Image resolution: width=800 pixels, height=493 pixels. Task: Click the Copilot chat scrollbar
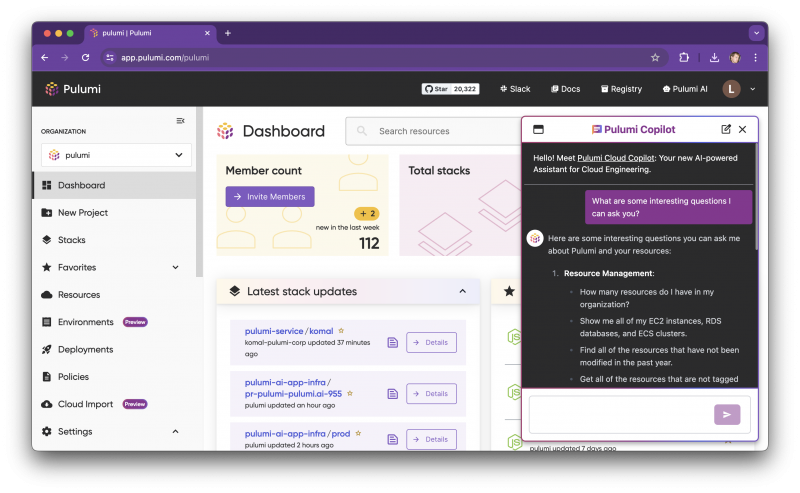[756, 197]
